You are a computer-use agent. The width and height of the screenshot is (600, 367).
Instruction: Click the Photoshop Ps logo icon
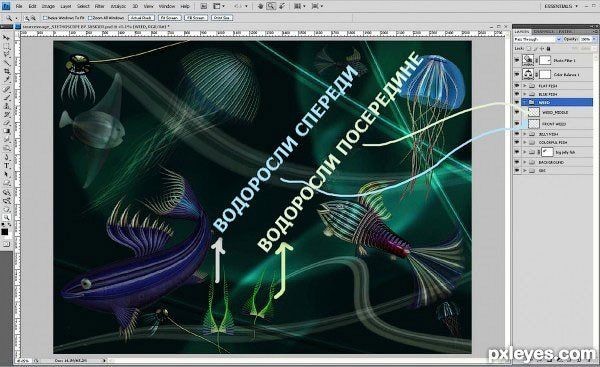coord(6,6)
